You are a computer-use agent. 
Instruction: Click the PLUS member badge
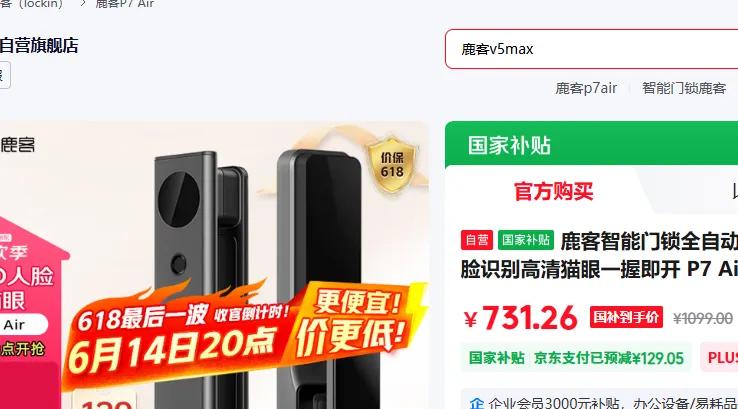coord(722,358)
